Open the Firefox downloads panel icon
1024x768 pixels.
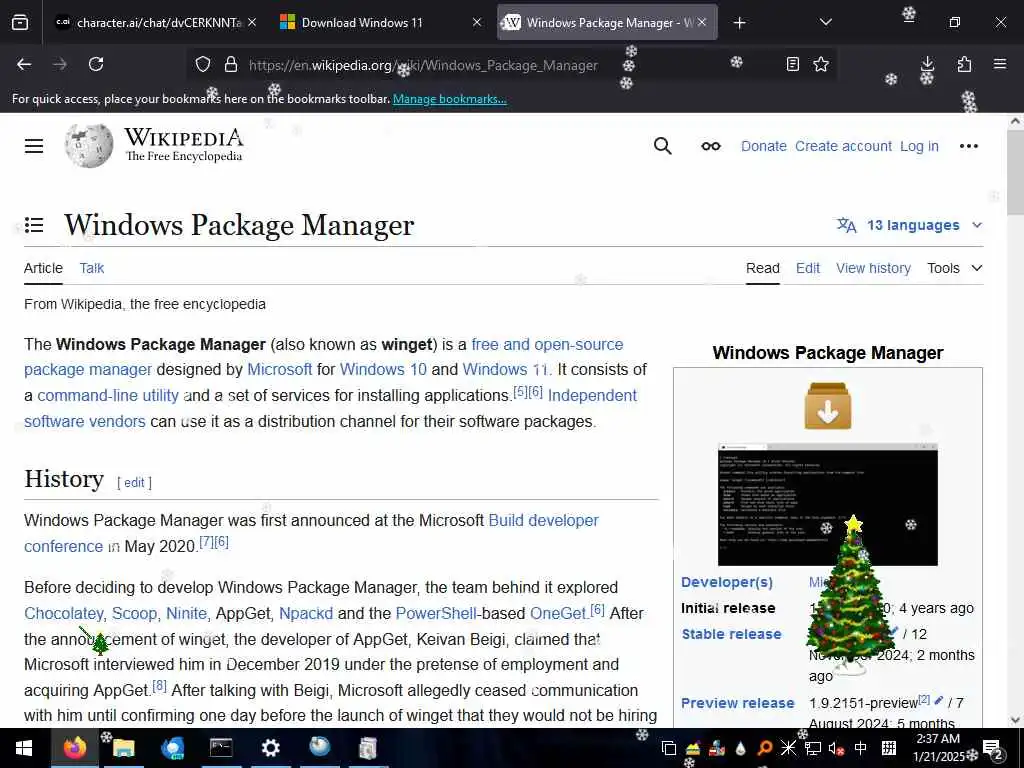(927, 64)
